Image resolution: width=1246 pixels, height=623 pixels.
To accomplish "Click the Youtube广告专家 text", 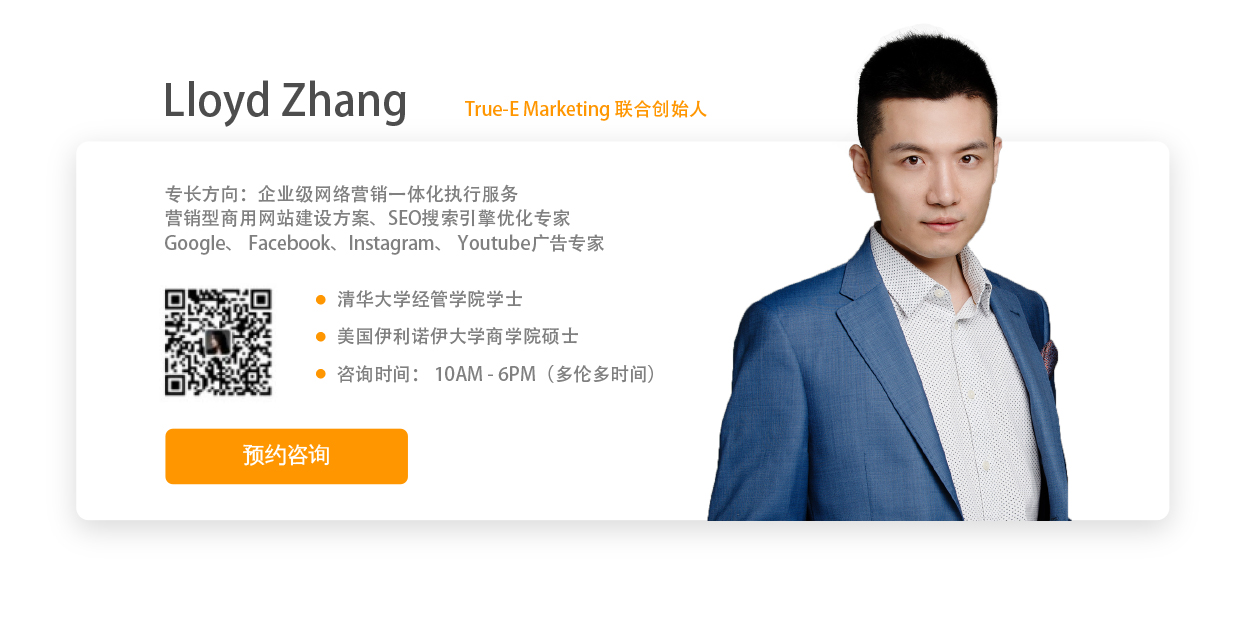I will [531, 243].
